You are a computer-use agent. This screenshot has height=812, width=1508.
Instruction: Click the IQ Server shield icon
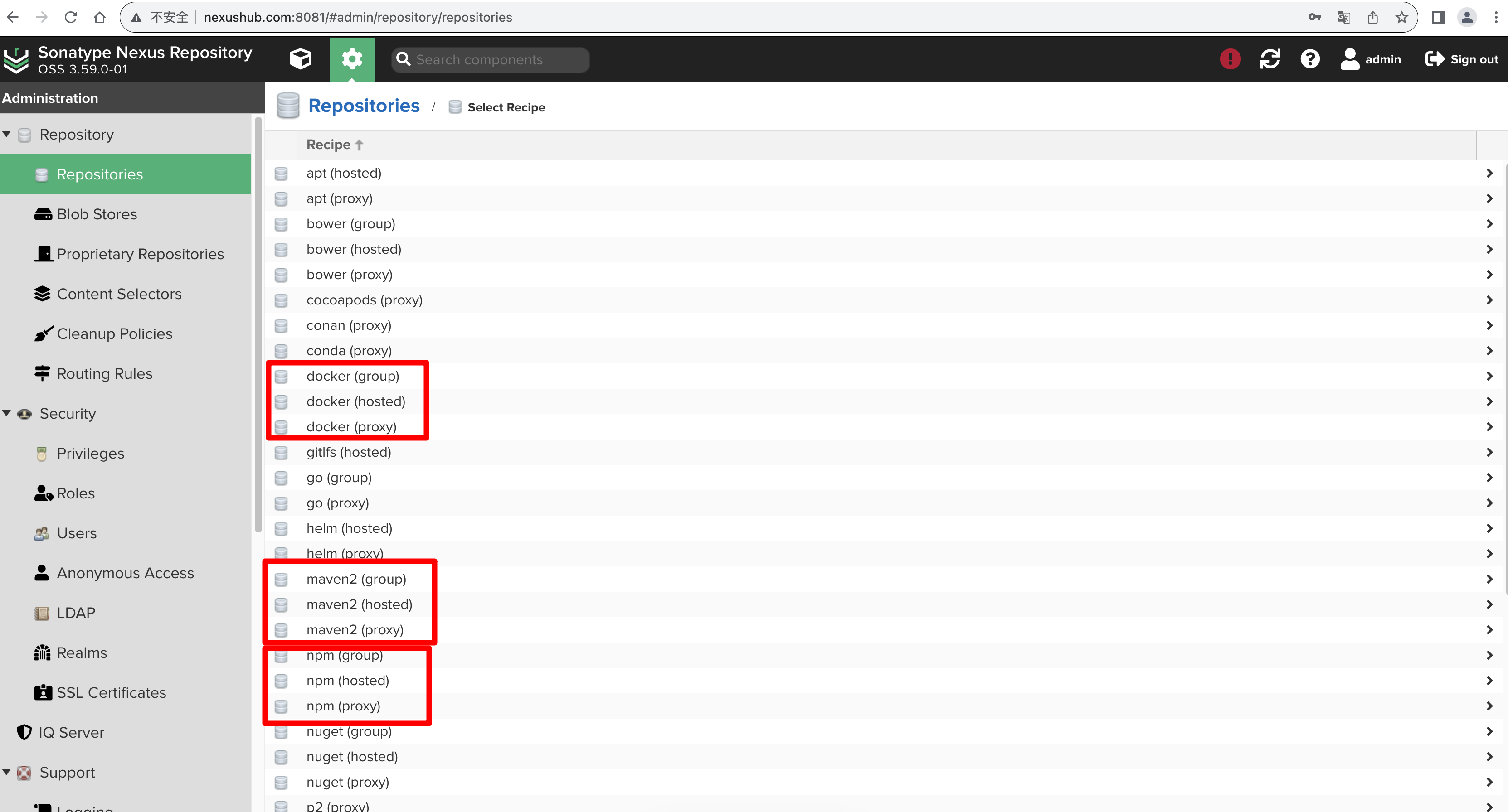click(24, 732)
